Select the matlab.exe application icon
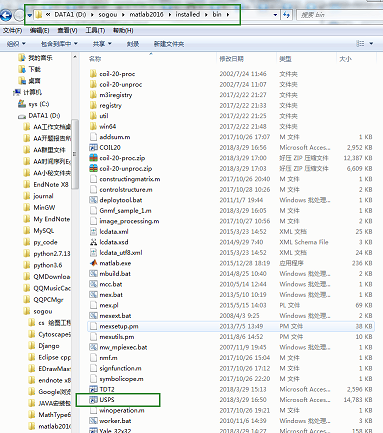The image size is (383, 433). tap(93, 263)
